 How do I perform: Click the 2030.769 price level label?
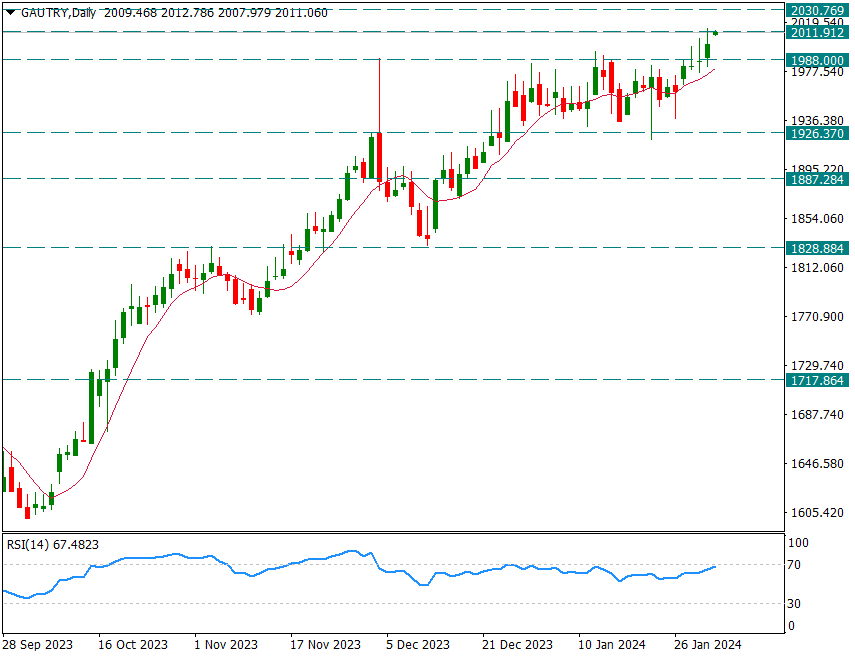(x=817, y=10)
